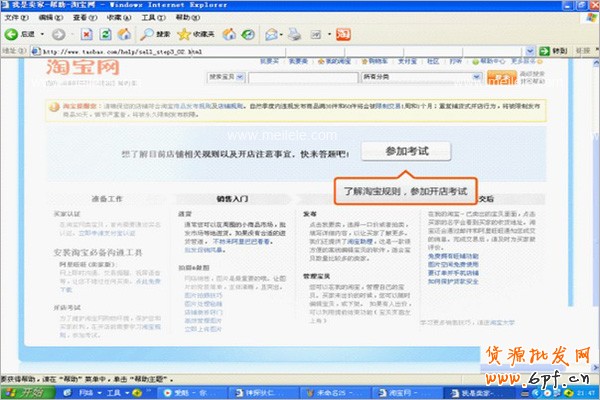
Task: Open the History clock icon
Action: coord(248,34)
